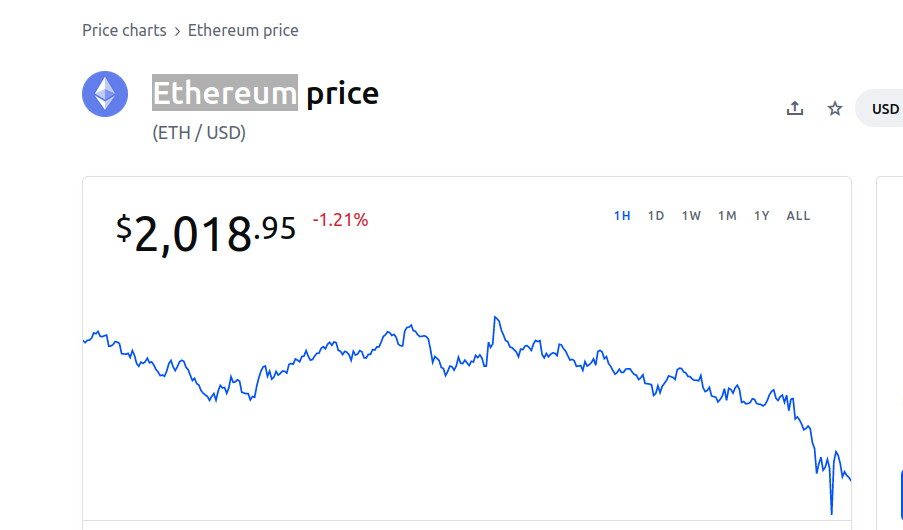Open the share price icon
The height and width of the screenshot is (530, 903).
pyautogui.click(x=795, y=108)
